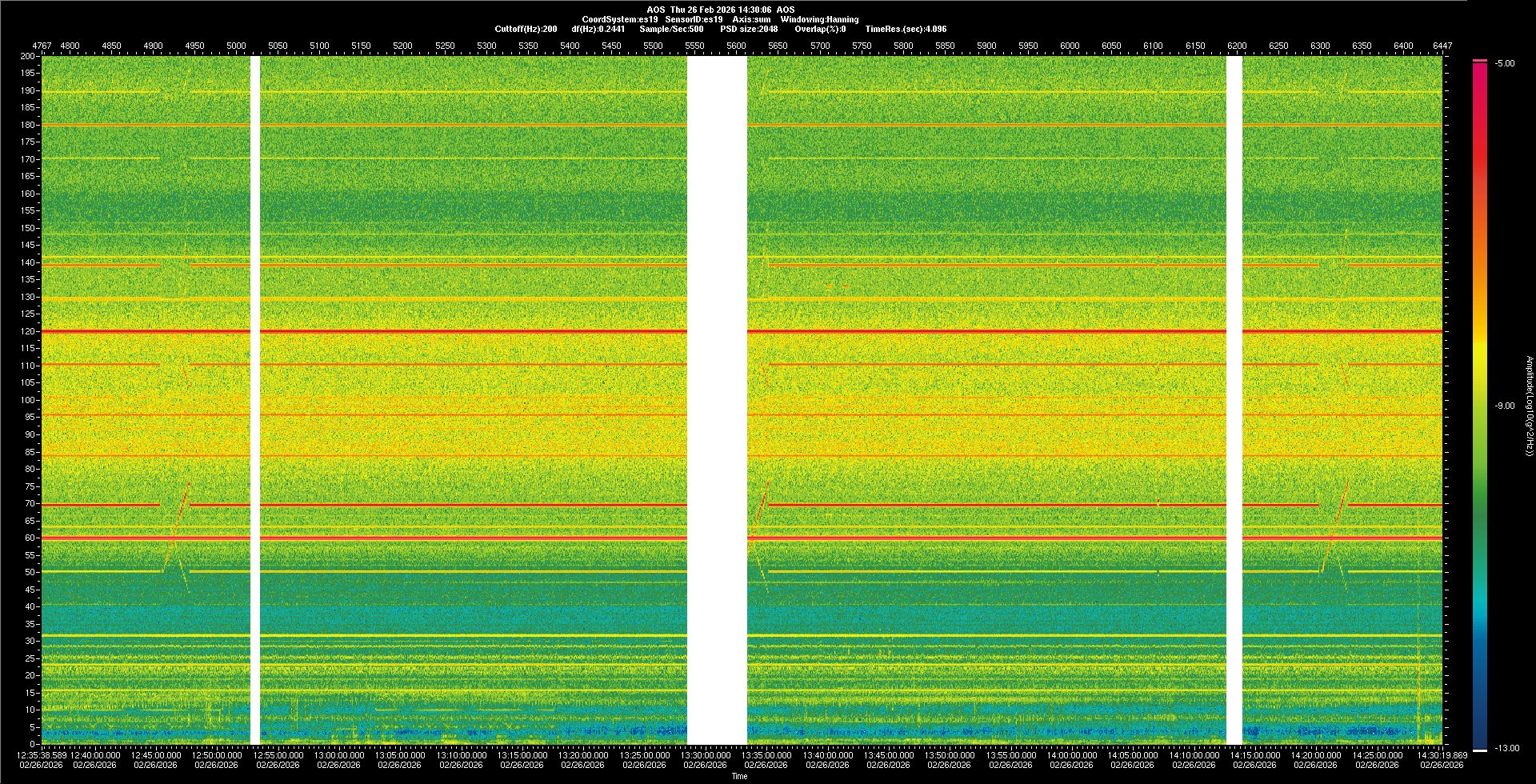Click the 6000 tick on top axis
1536x784 pixels.
coord(1070,46)
